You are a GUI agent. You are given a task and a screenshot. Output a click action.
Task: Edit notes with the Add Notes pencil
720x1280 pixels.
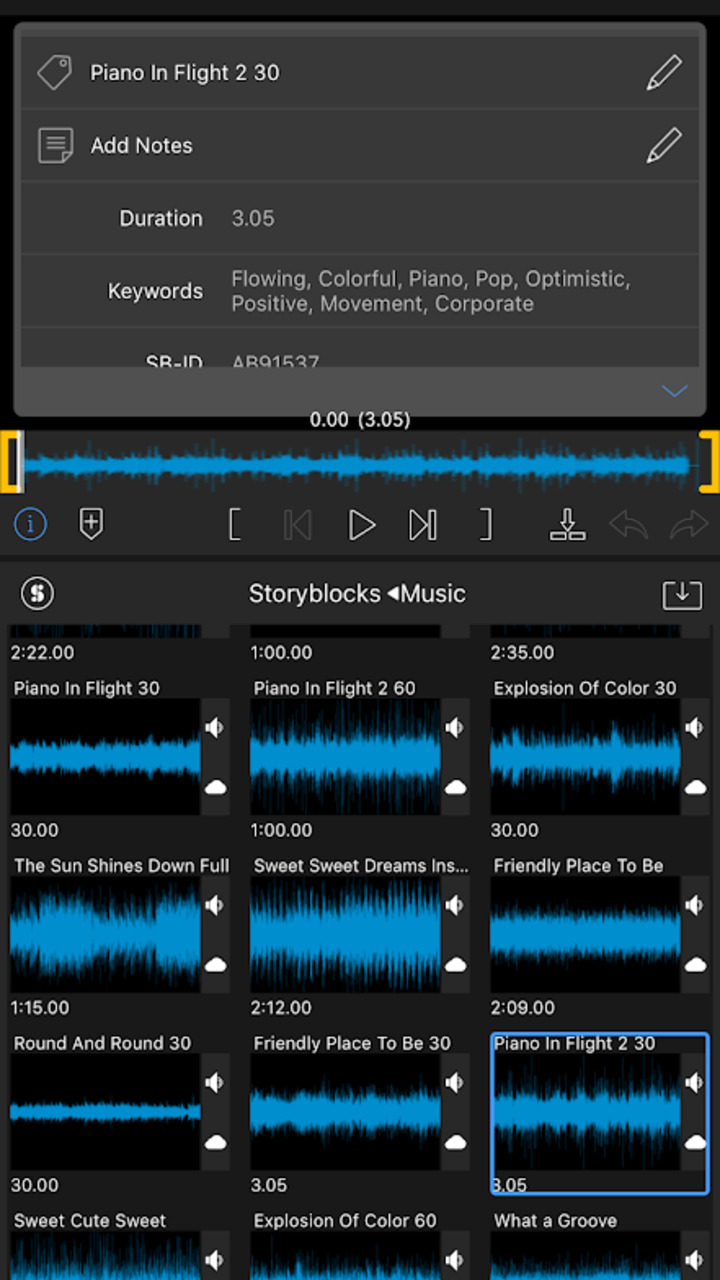(664, 145)
